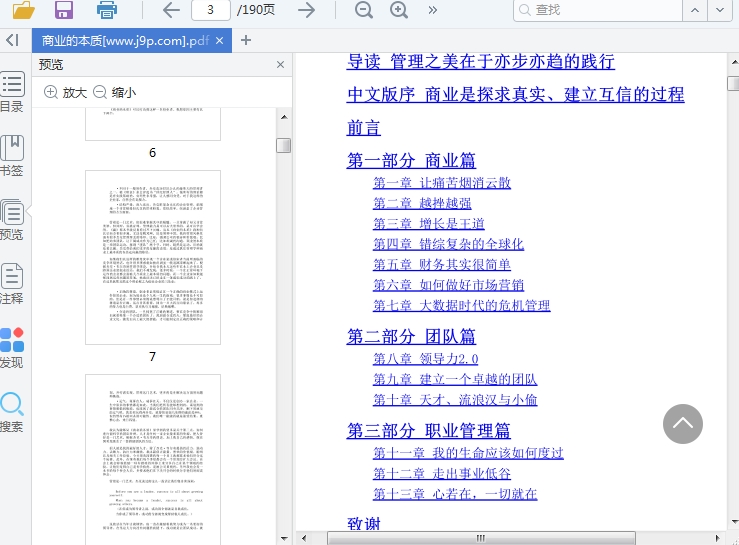Viewport: 739px width, 545px height.
Task: Open 导读 管理之美在于亦步亦趋的践行 link
Action: click(480, 62)
